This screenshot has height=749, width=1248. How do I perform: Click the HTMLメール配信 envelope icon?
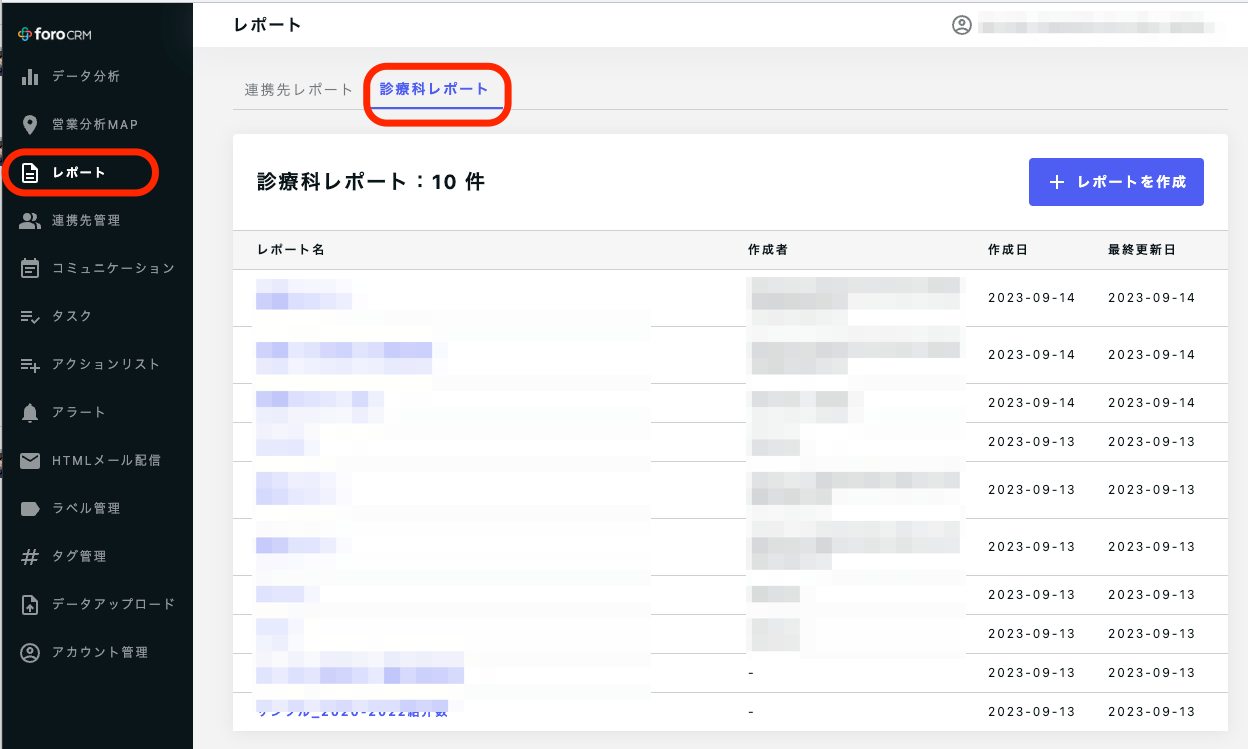(x=30, y=460)
